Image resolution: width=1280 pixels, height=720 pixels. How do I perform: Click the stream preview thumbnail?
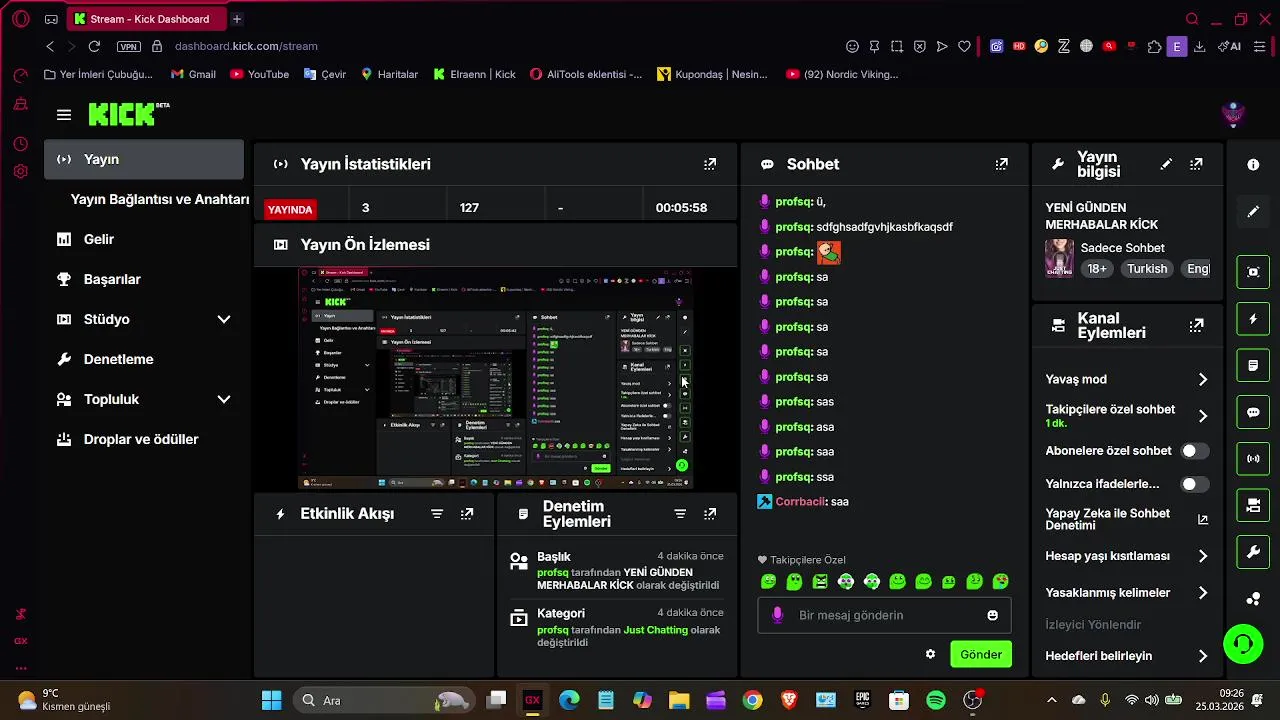coord(496,378)
